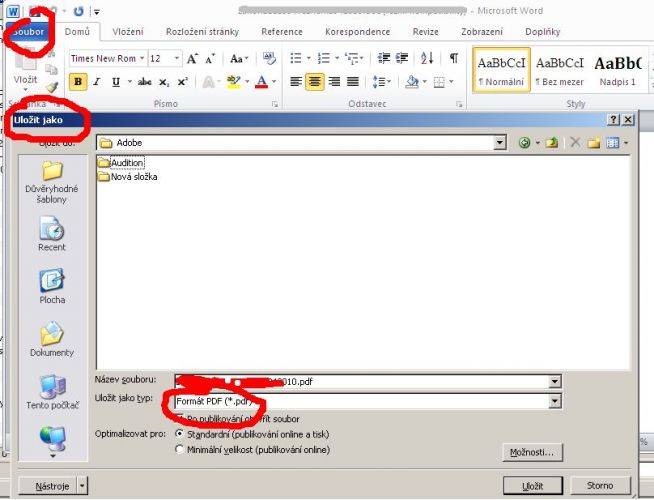Switch to the Vložení tab
Screen dimensions: 654x500
tap(128, 32)
